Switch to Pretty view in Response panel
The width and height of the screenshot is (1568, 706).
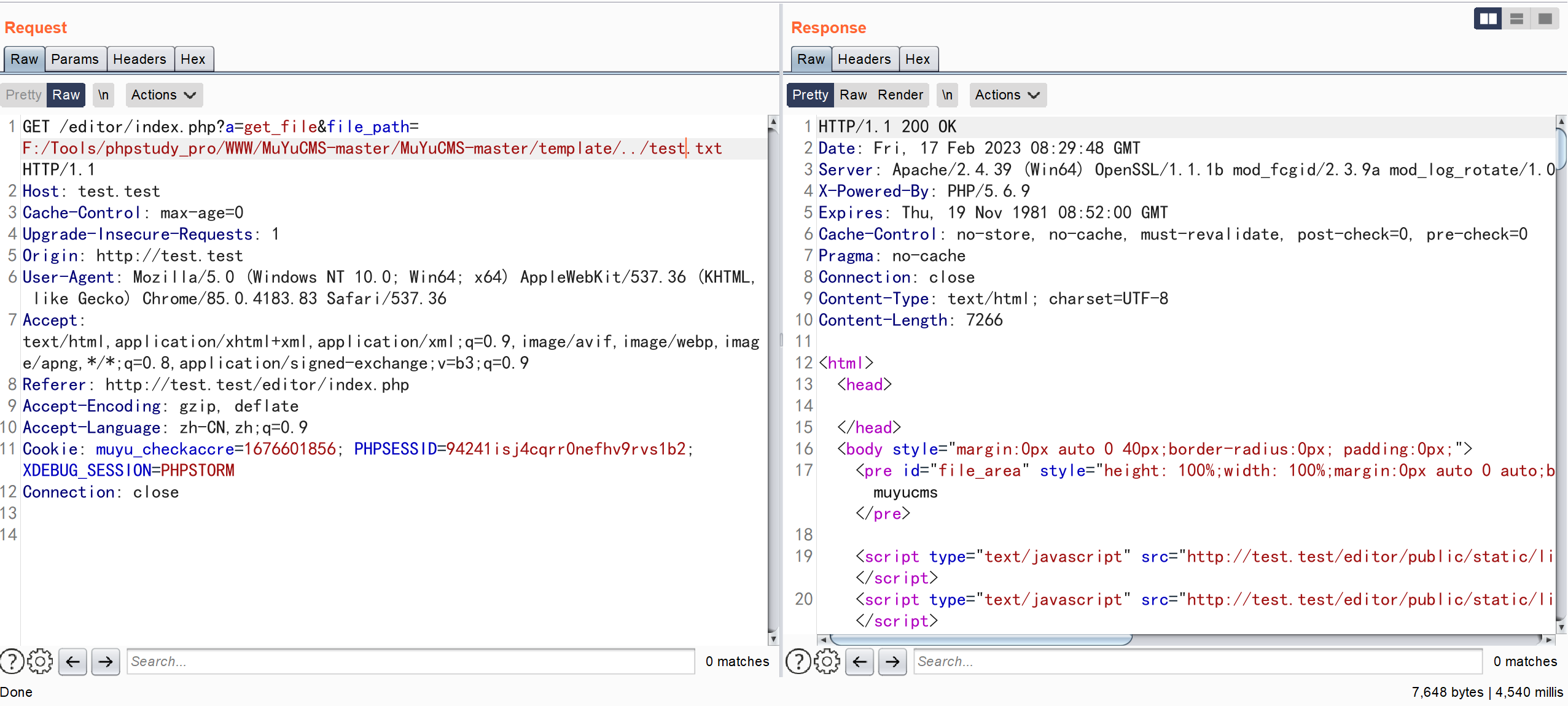(809, 94)
